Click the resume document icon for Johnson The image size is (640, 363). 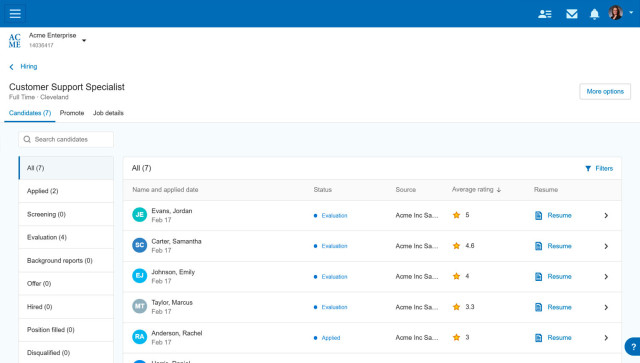[538, 276]
